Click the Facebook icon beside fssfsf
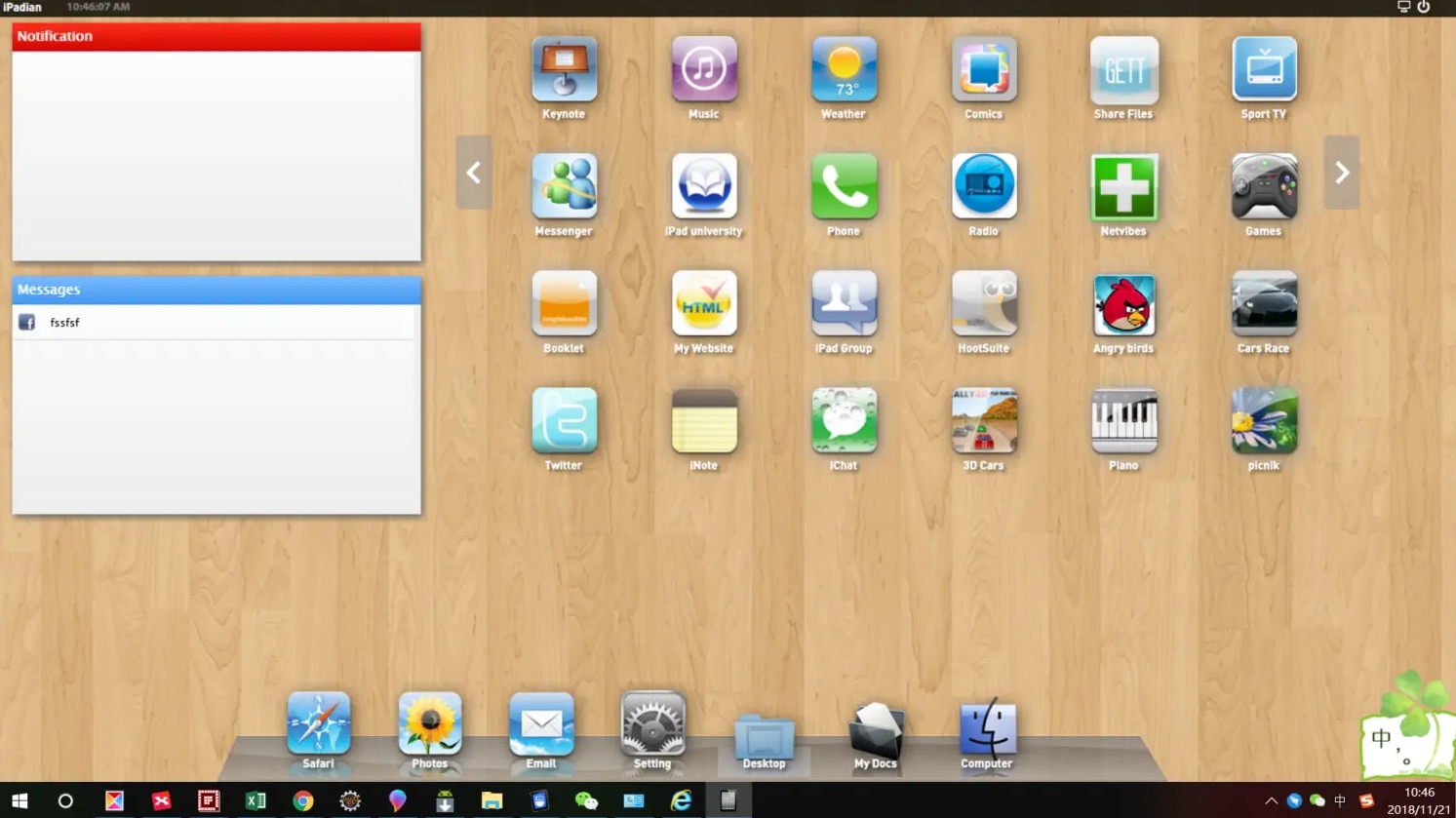This screenshot has width=1456, height=818. tap(27, 323)
